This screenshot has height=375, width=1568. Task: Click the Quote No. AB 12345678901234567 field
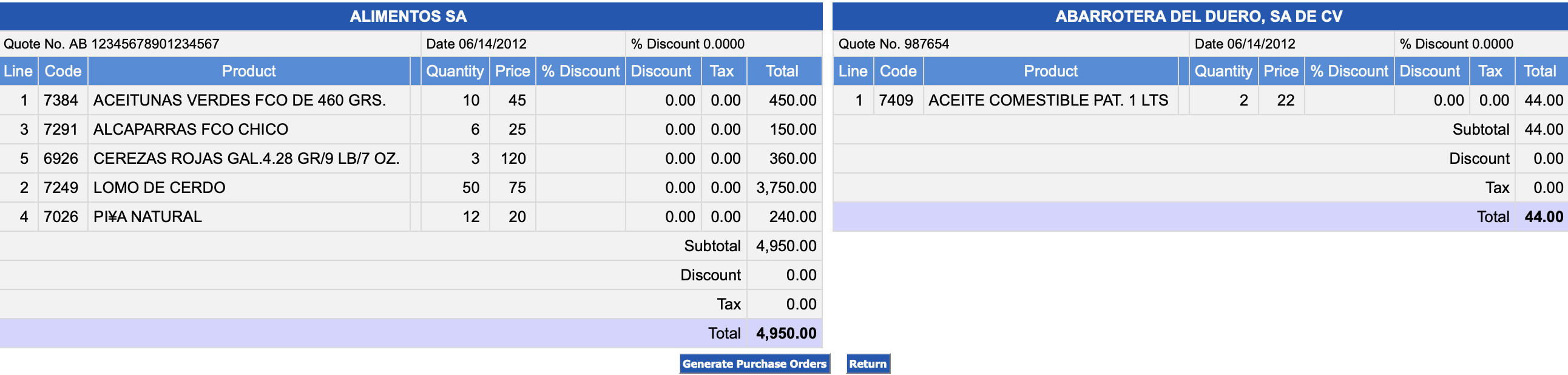click(112, 44)
